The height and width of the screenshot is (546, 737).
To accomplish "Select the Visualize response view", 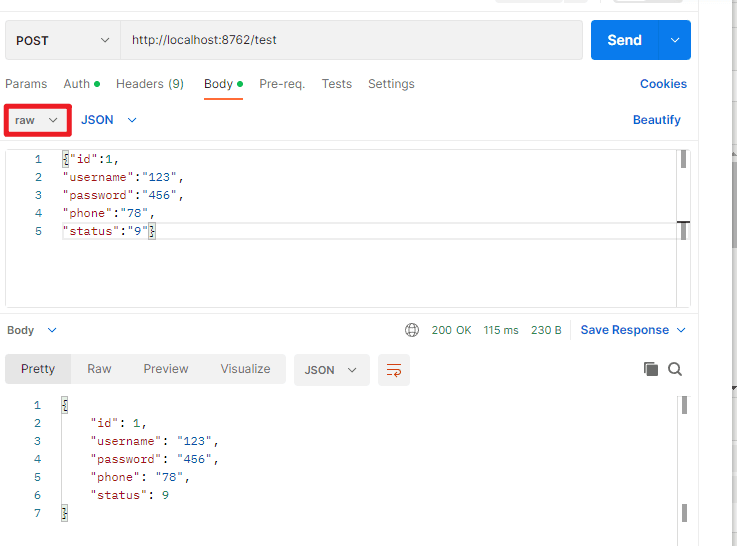I will click(245, 369).
